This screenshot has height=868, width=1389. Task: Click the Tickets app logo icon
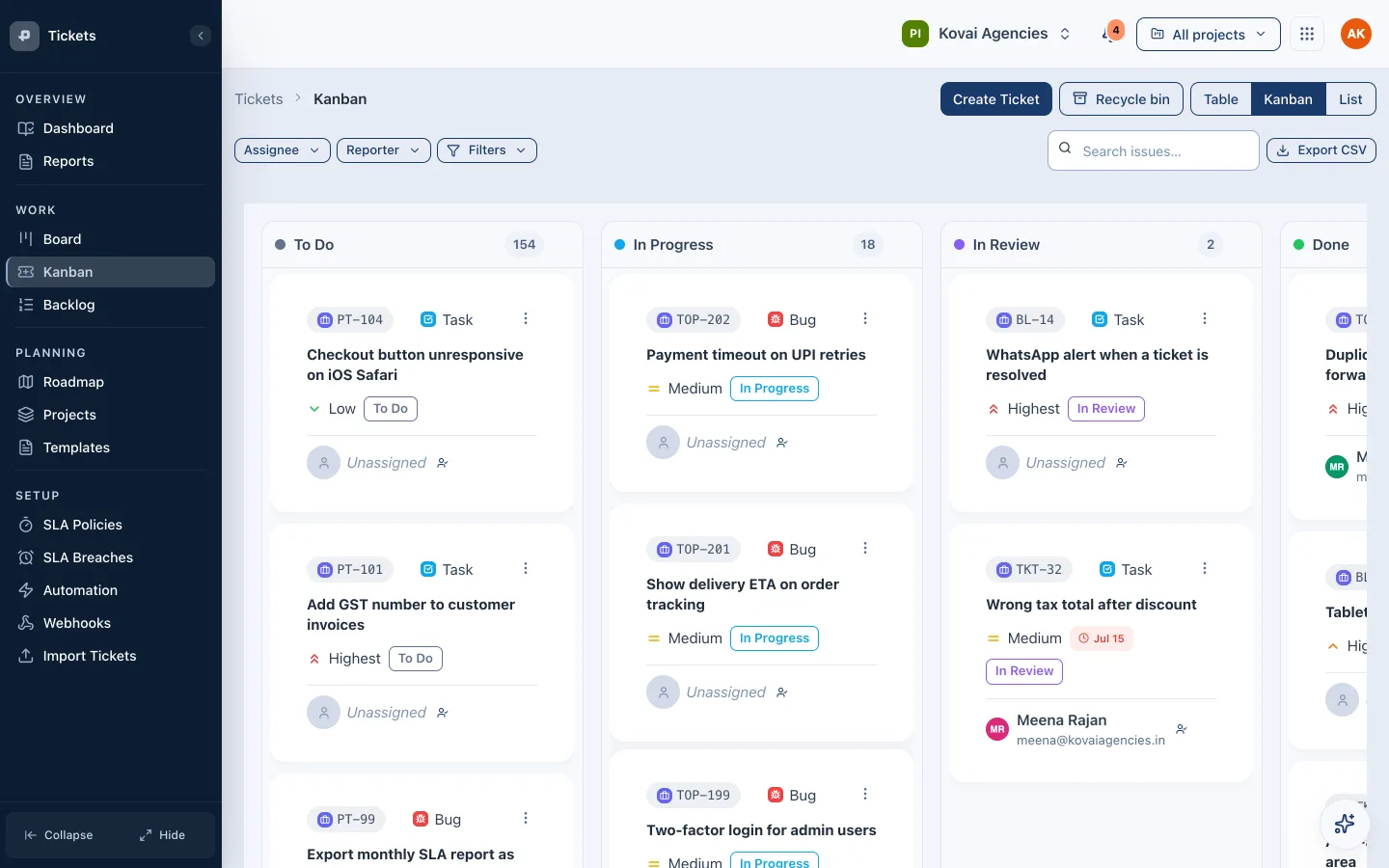[x=25, y=36]
